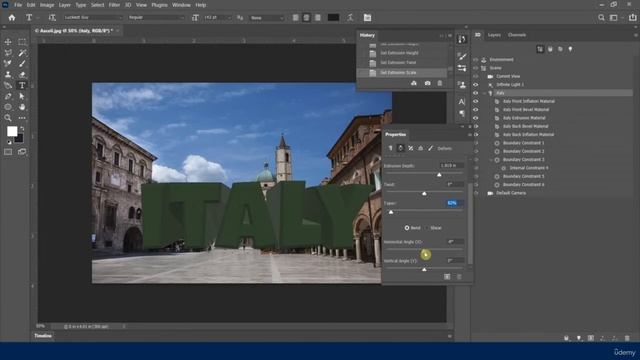Select the Rectangular Marquee tool

[x=22, y=42]
